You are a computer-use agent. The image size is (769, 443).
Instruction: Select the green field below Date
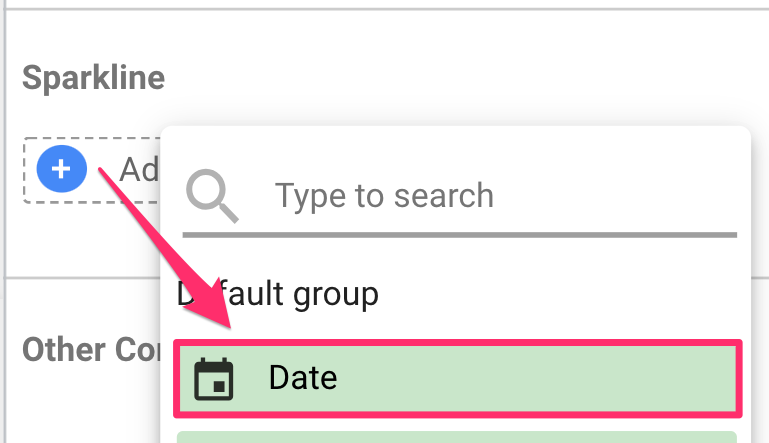click(x=456, y=436)
